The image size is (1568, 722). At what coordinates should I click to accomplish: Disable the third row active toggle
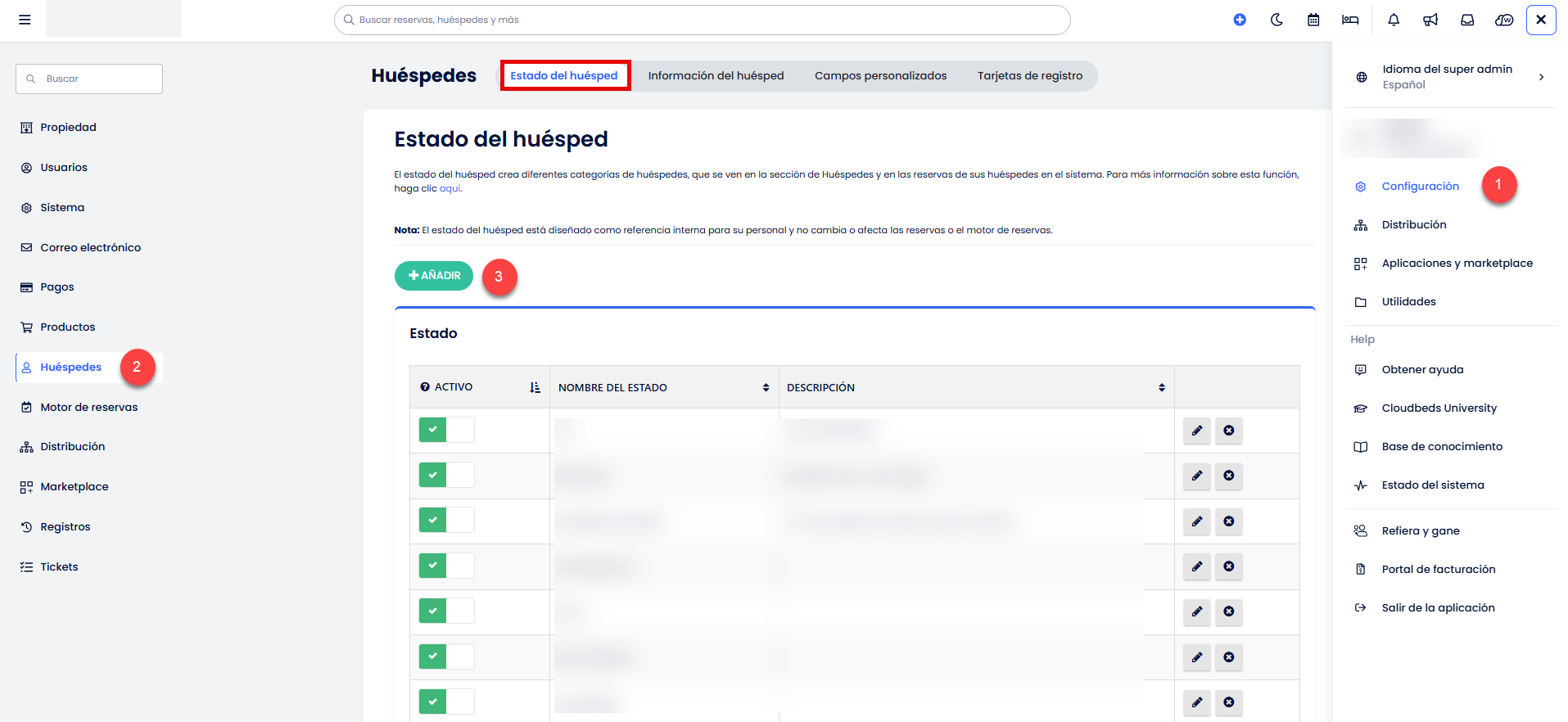pyautogui.click(x=446, y=520)
